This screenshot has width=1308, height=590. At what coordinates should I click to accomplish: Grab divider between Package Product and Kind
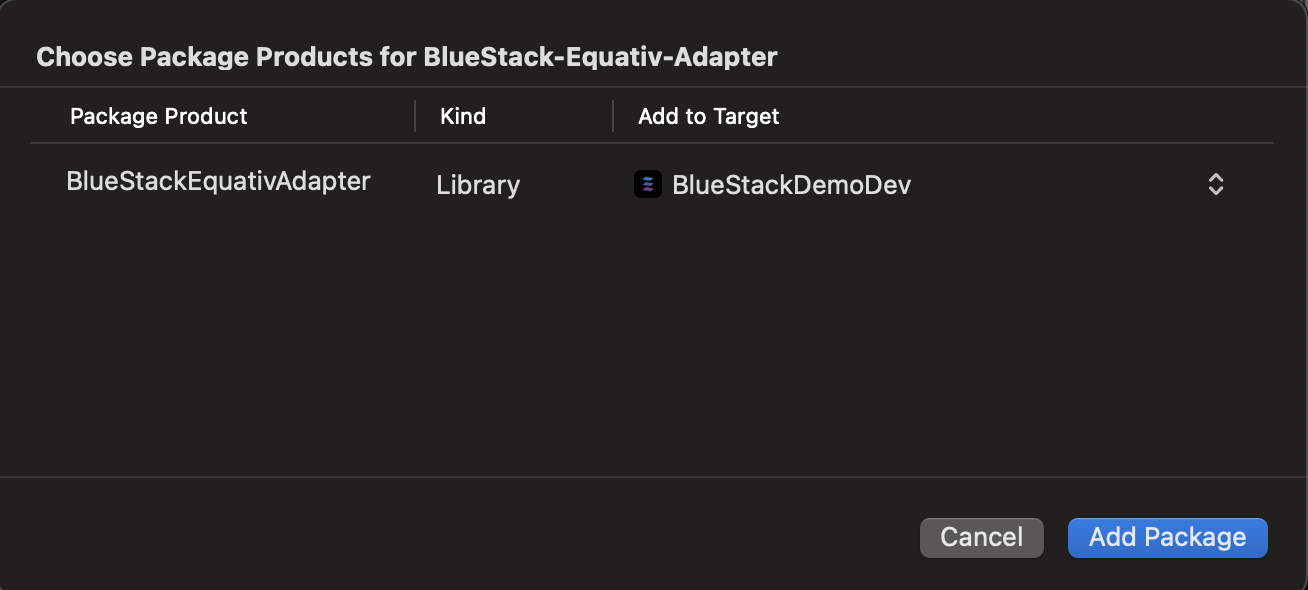(415, 116)
